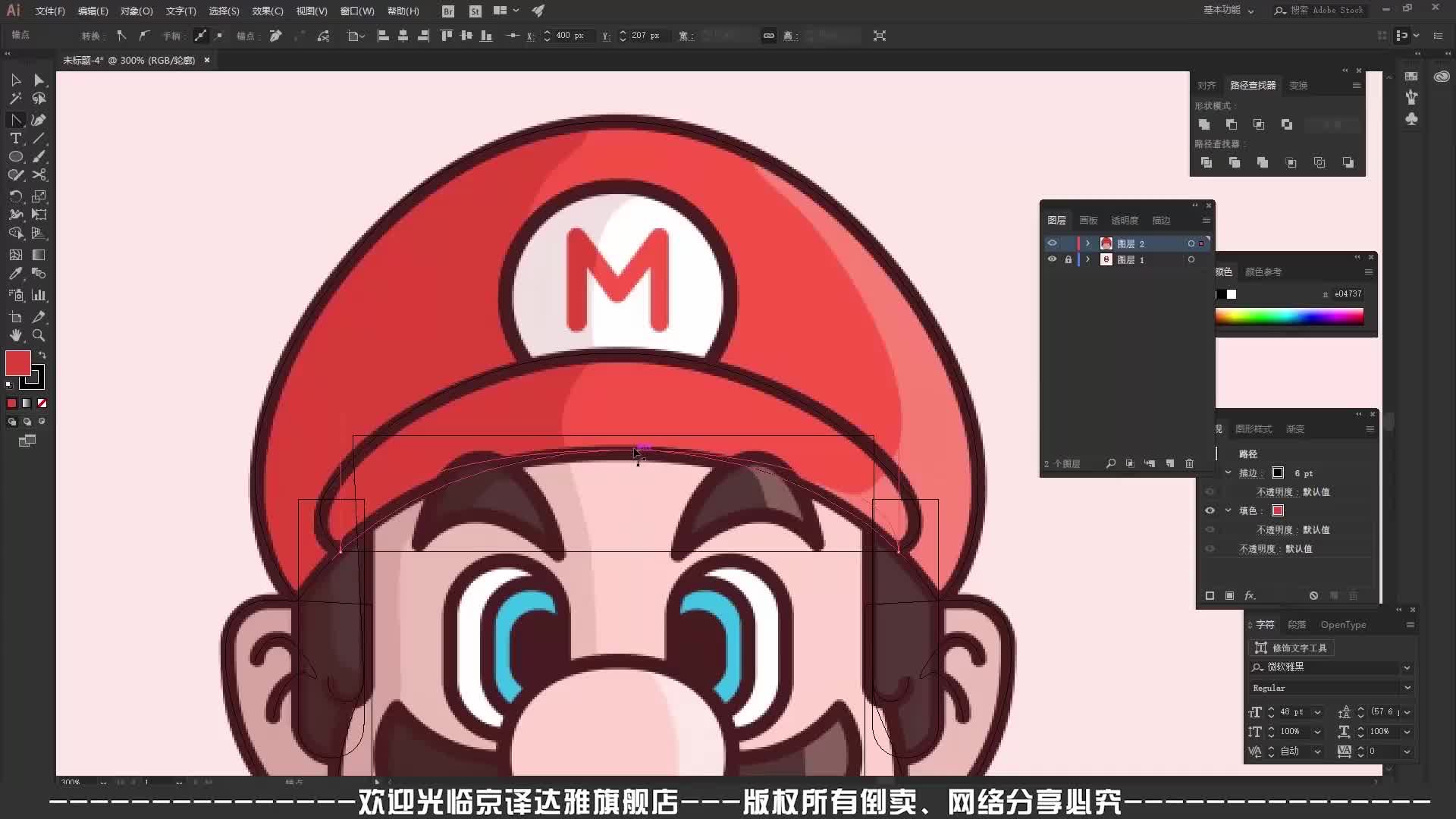Click Intersect shape mode in Pathfinder
1456x819 pixels.
1259,124
